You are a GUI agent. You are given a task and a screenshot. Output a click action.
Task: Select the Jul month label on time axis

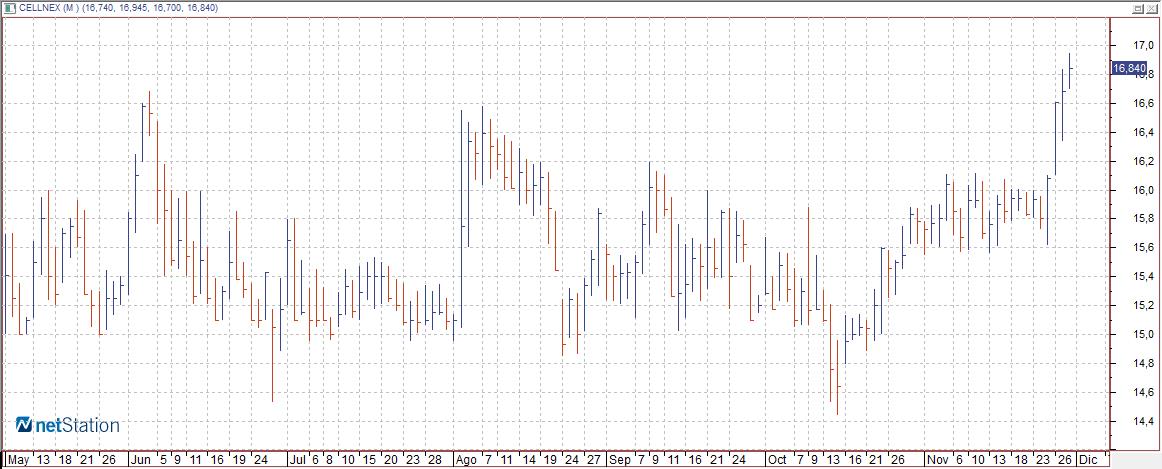click(297, 459)
